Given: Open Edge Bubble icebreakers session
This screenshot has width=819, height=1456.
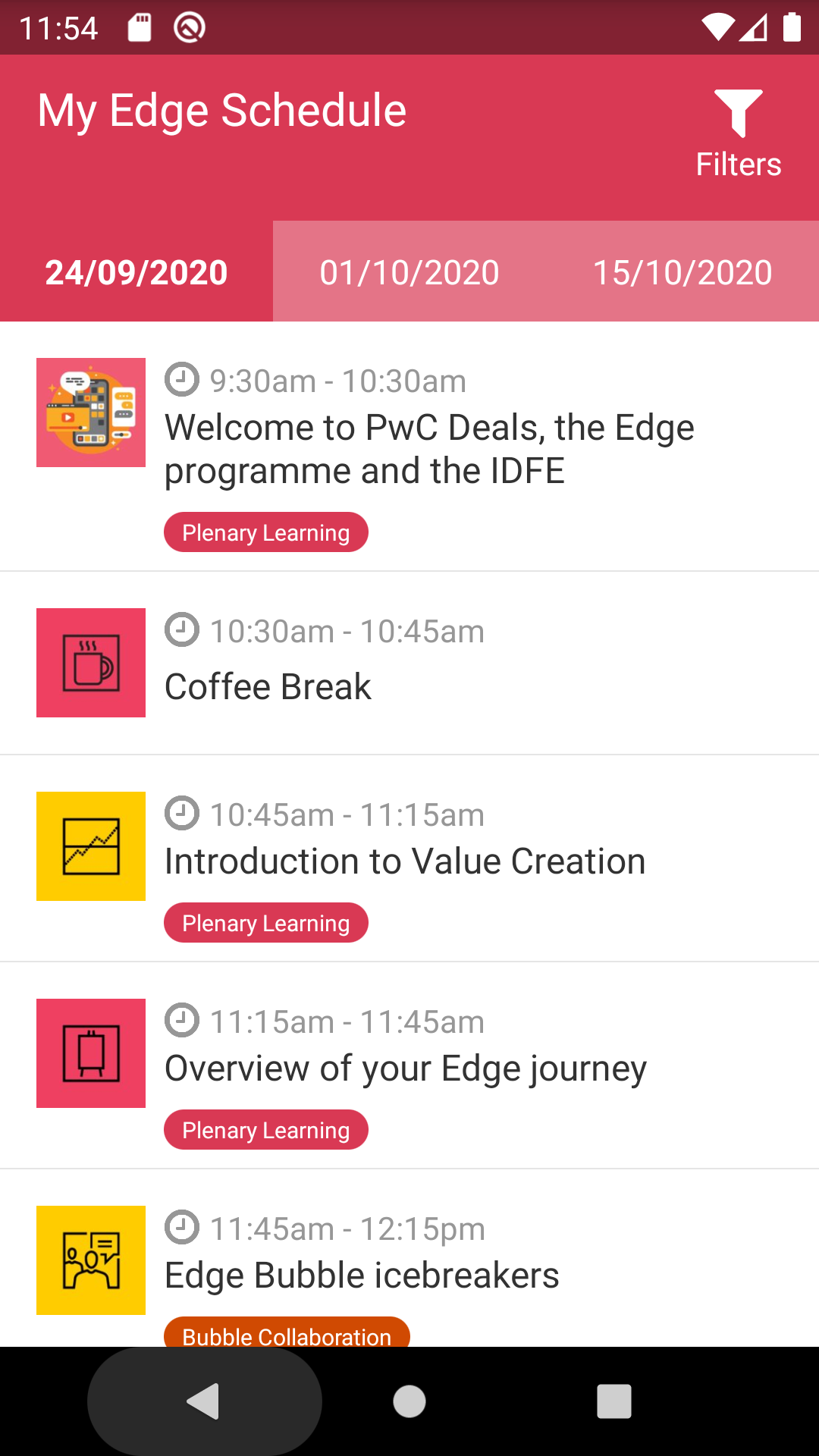Looking at the screenshot, I should point(409,1259).
